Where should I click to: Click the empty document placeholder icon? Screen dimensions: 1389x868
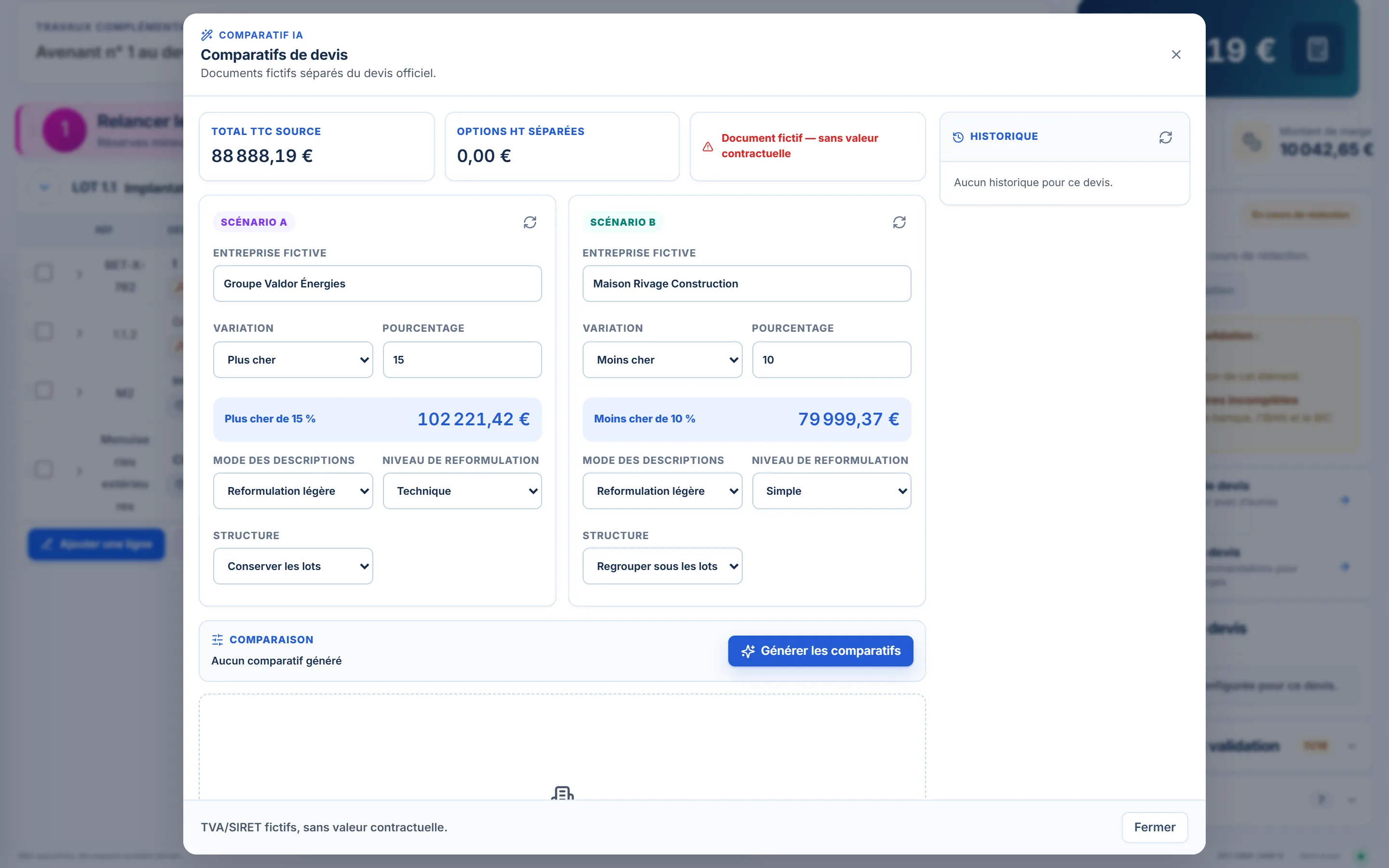(x=562, y=793)
